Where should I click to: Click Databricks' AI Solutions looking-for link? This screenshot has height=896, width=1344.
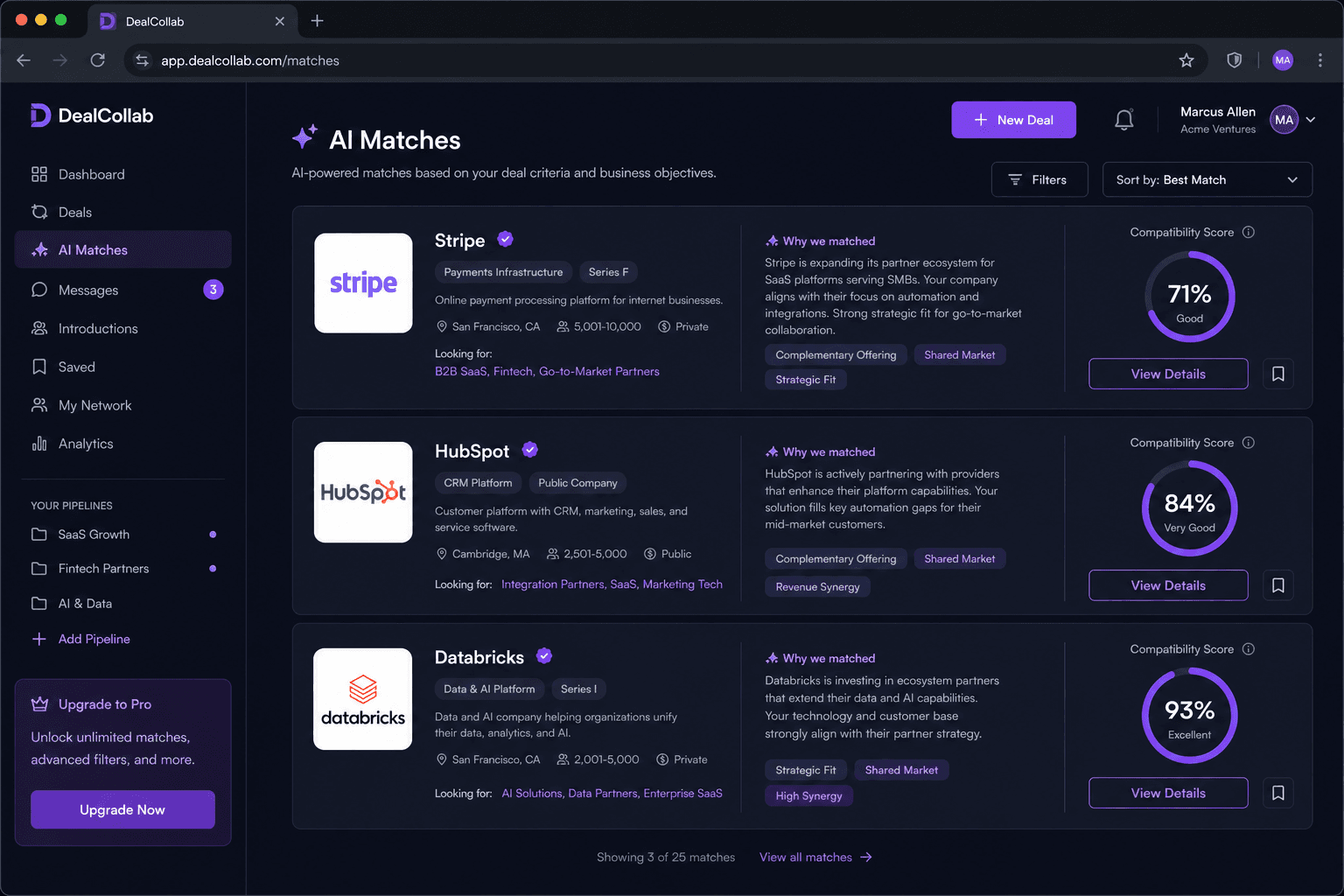tap(612, 793)
